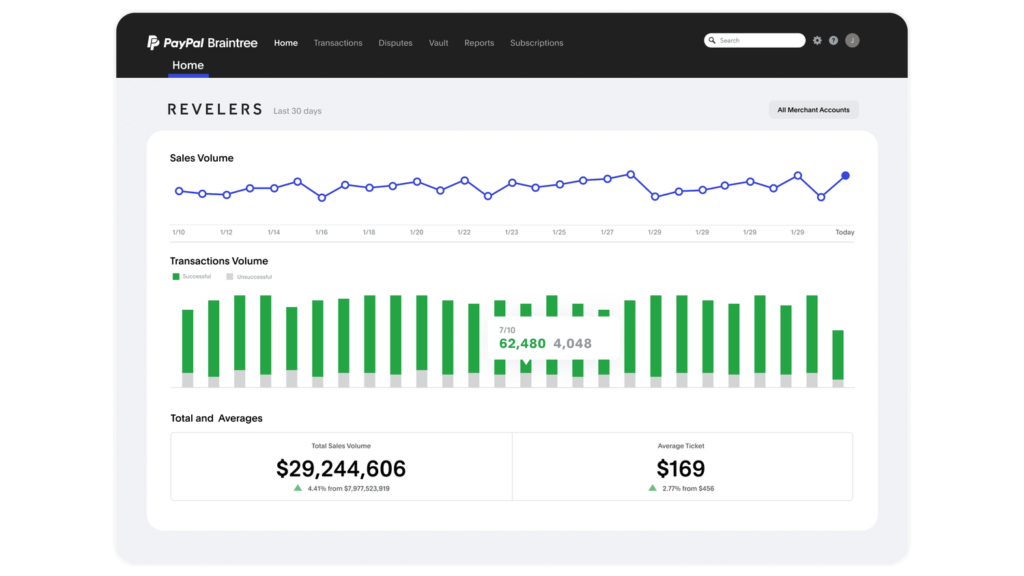1024x576 pixels.
Task: Click green arrow under Average Ticket
Action: [x=652, y=488]
